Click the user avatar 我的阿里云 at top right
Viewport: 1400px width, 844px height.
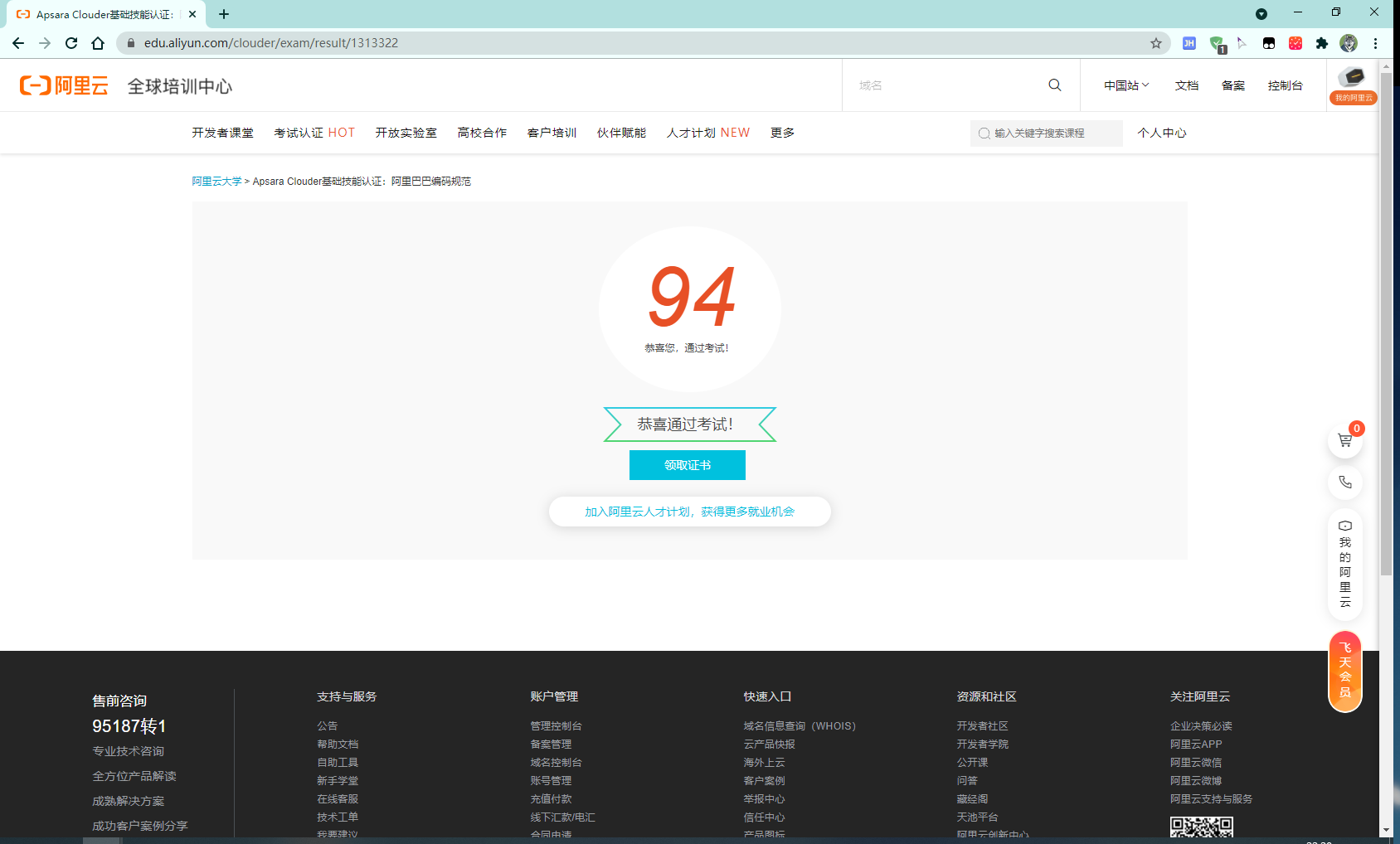point(1353,85)
